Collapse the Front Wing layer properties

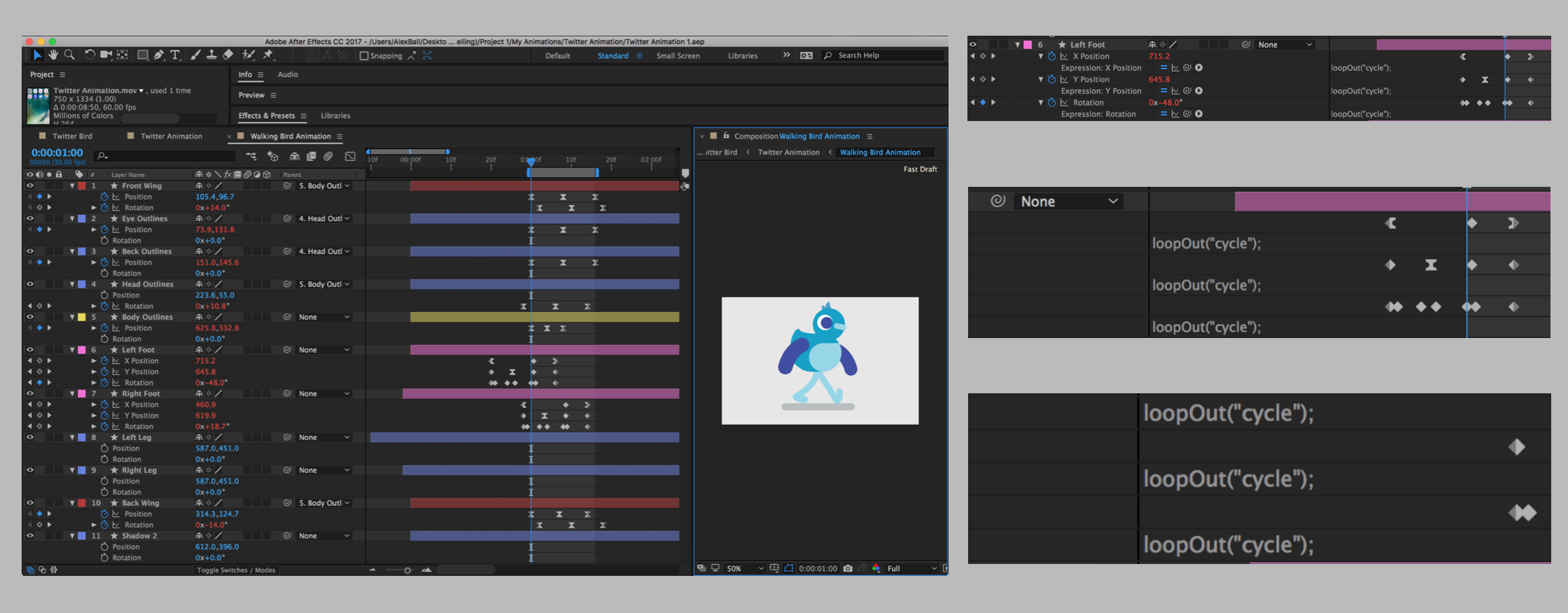pos(72,186)
